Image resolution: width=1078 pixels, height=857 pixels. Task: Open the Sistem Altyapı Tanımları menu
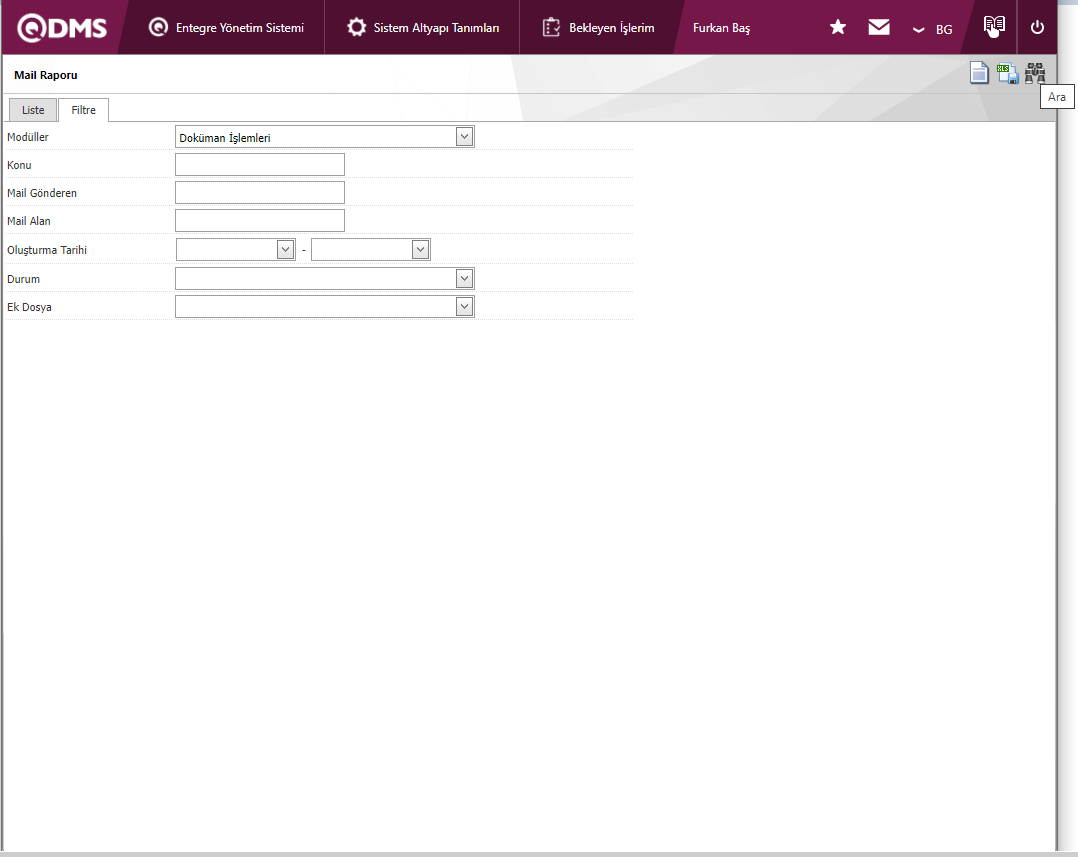pos(423,27)
